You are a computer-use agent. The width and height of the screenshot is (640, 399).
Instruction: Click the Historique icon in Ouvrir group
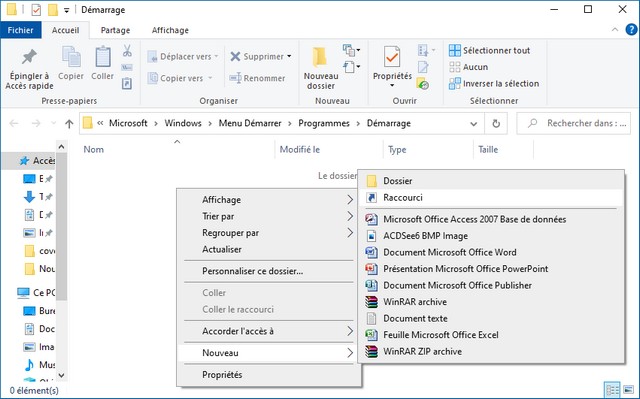[x=422, y=84]
